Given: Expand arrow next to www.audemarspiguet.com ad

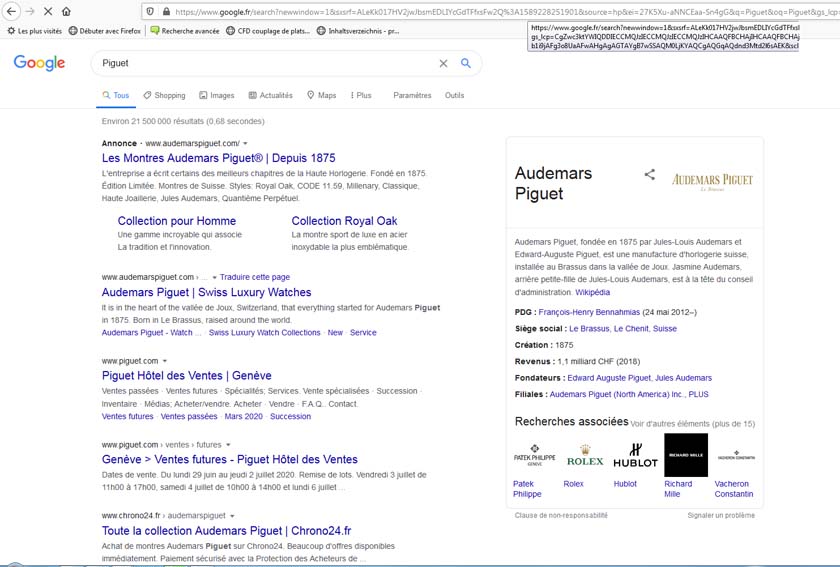Looking at the screenshot, I should point(245,144).
